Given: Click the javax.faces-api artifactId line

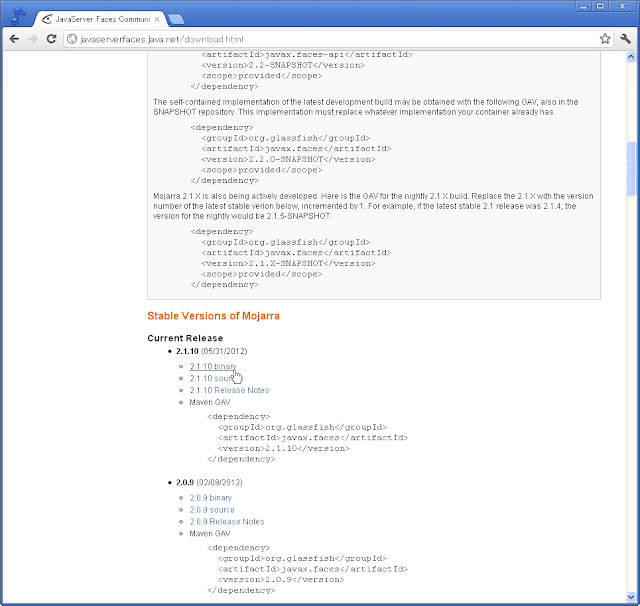Looking at the screenshot, I should coord(307,54).
